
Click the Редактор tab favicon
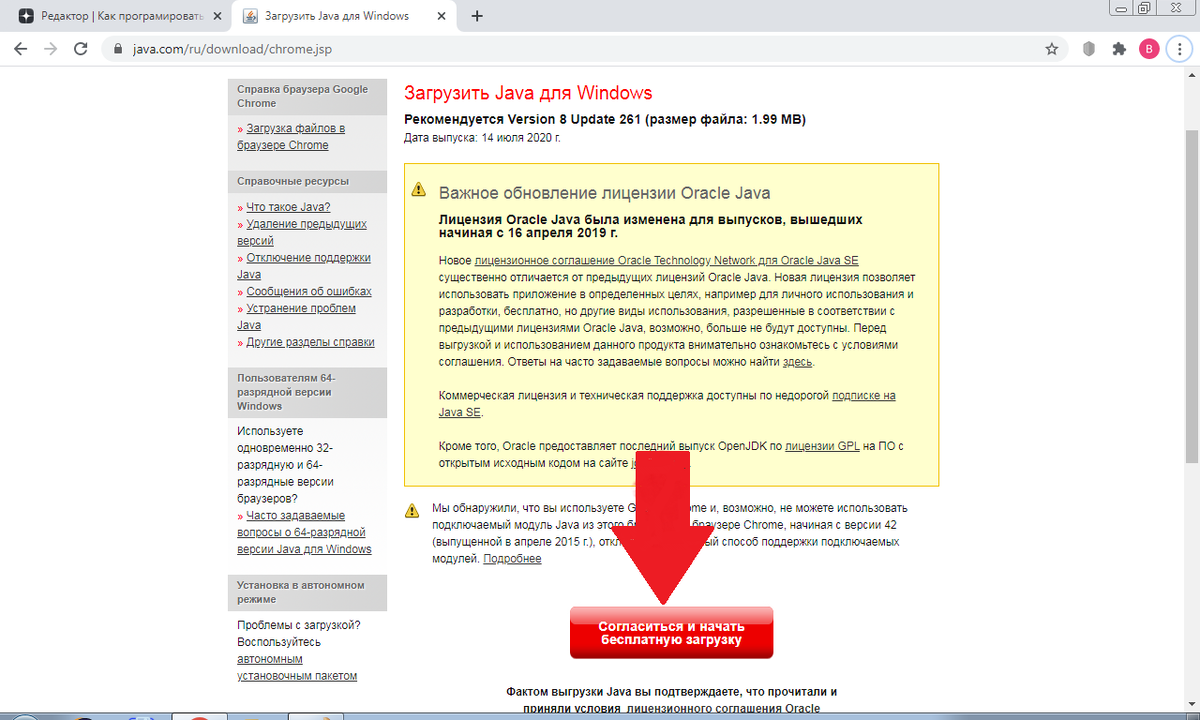[x=25, y=17]
